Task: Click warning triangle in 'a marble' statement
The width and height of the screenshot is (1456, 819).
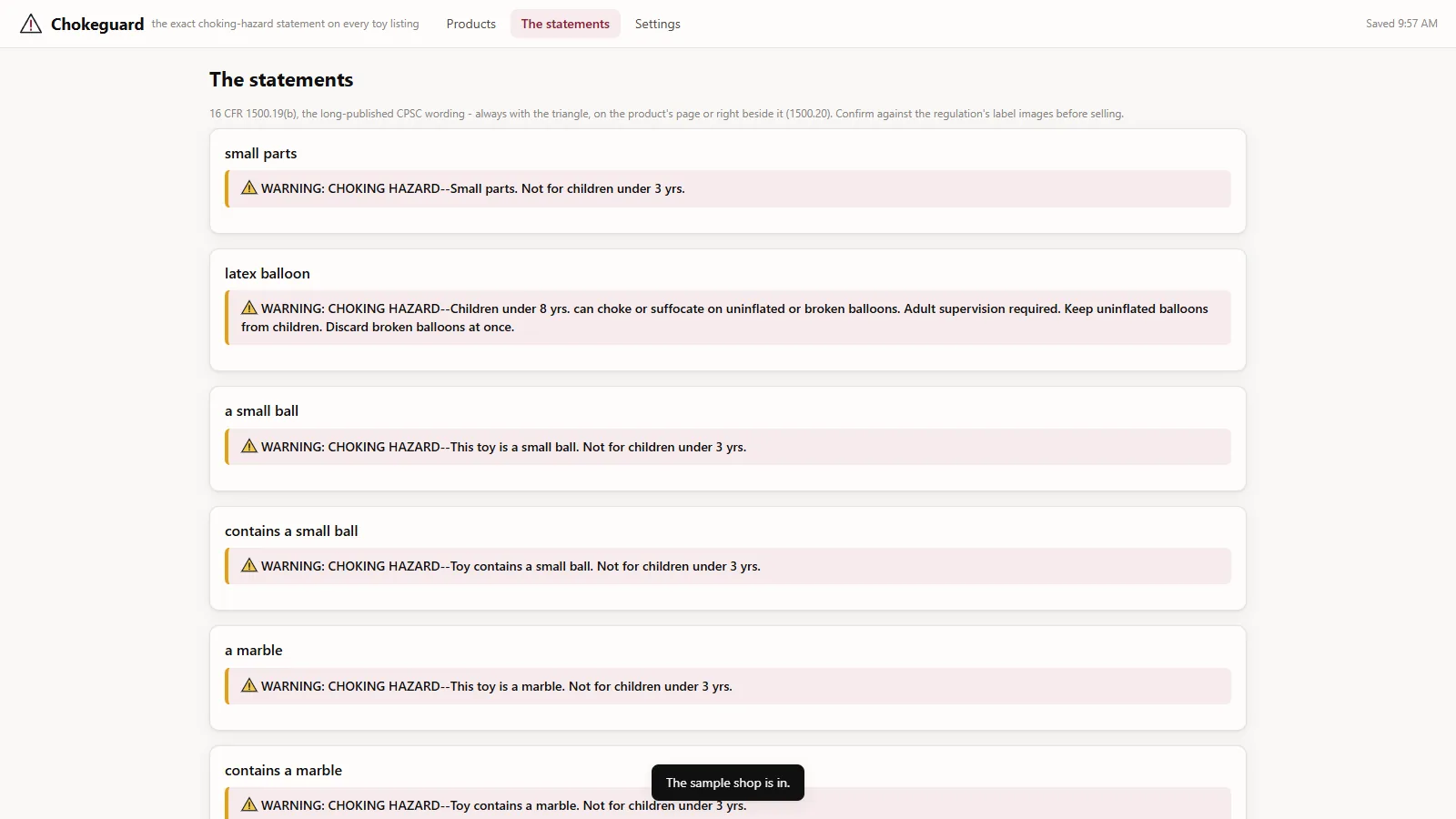Action: pos(249,685)
